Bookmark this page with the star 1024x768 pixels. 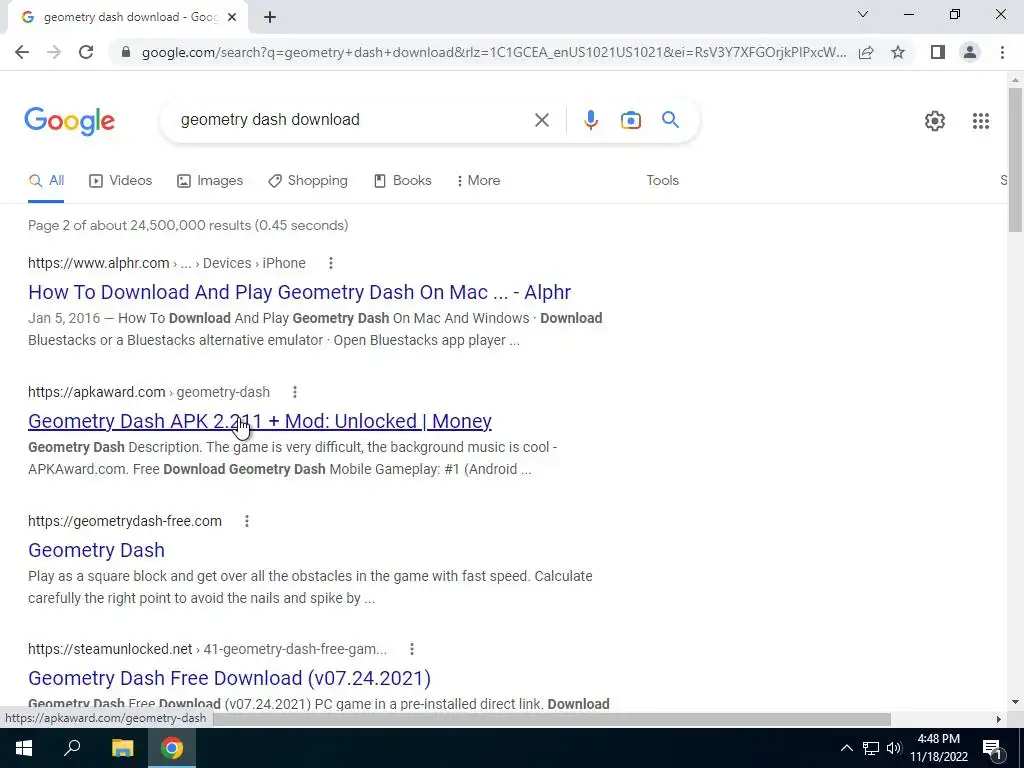point(898,52)
